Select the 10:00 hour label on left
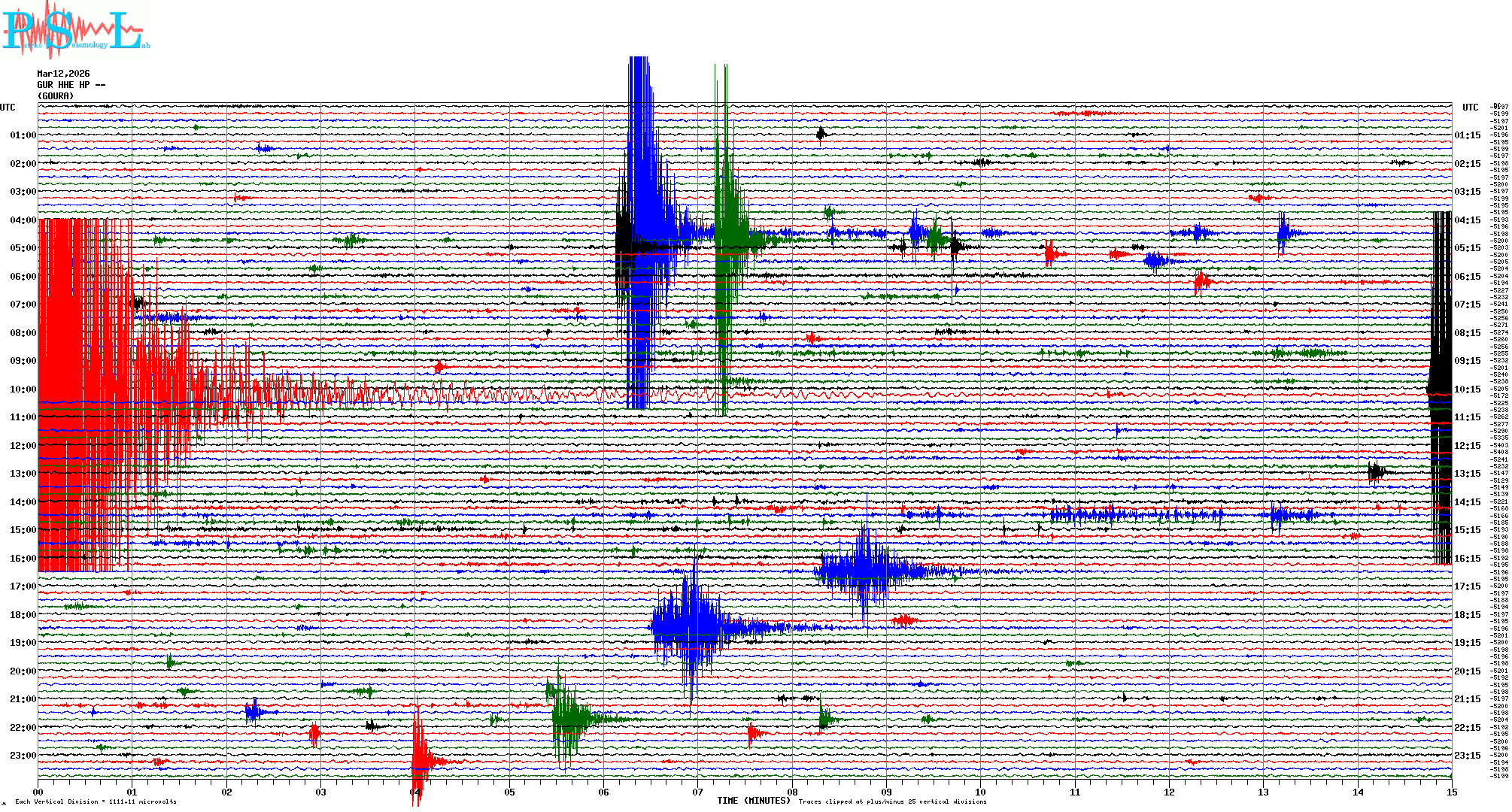 point(23,389)
